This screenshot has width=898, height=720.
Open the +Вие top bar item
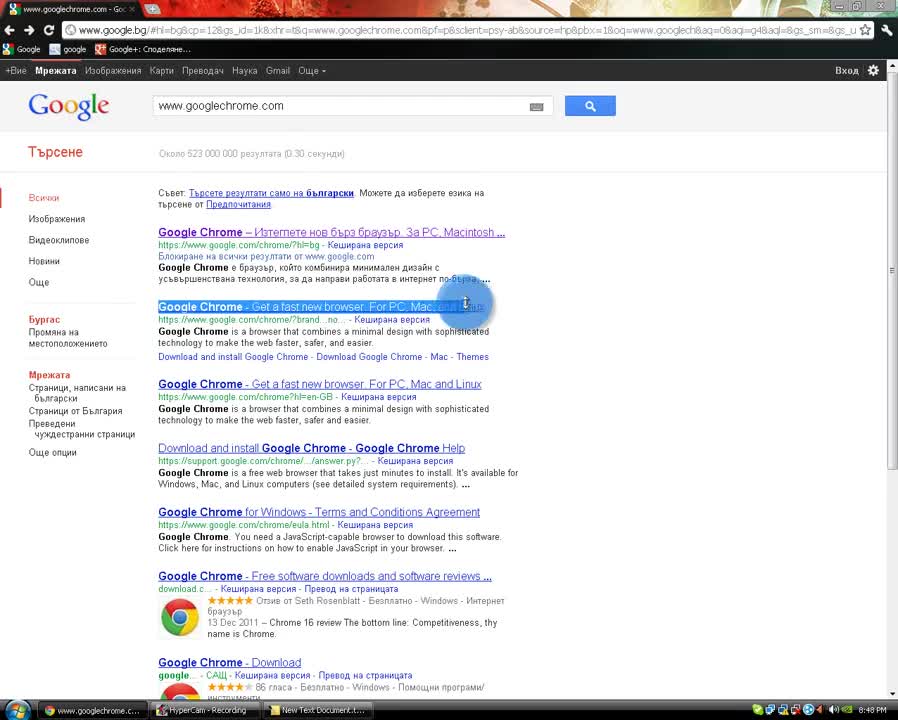(16, 70)
